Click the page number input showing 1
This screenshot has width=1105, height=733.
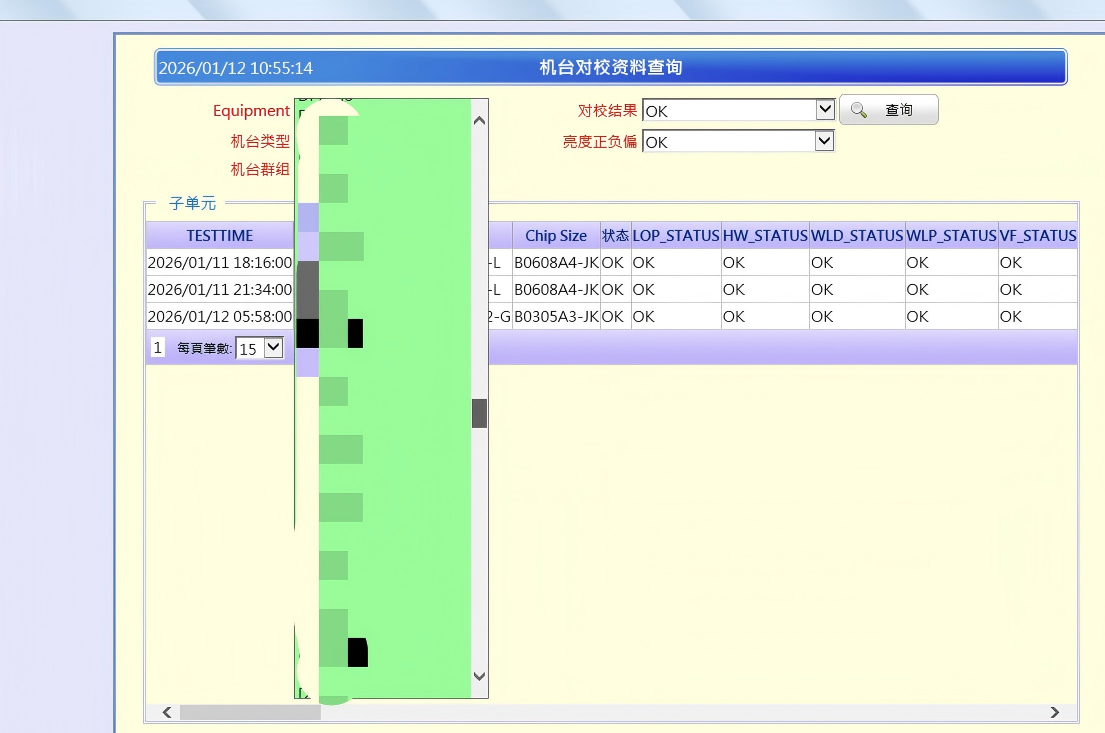157,347
